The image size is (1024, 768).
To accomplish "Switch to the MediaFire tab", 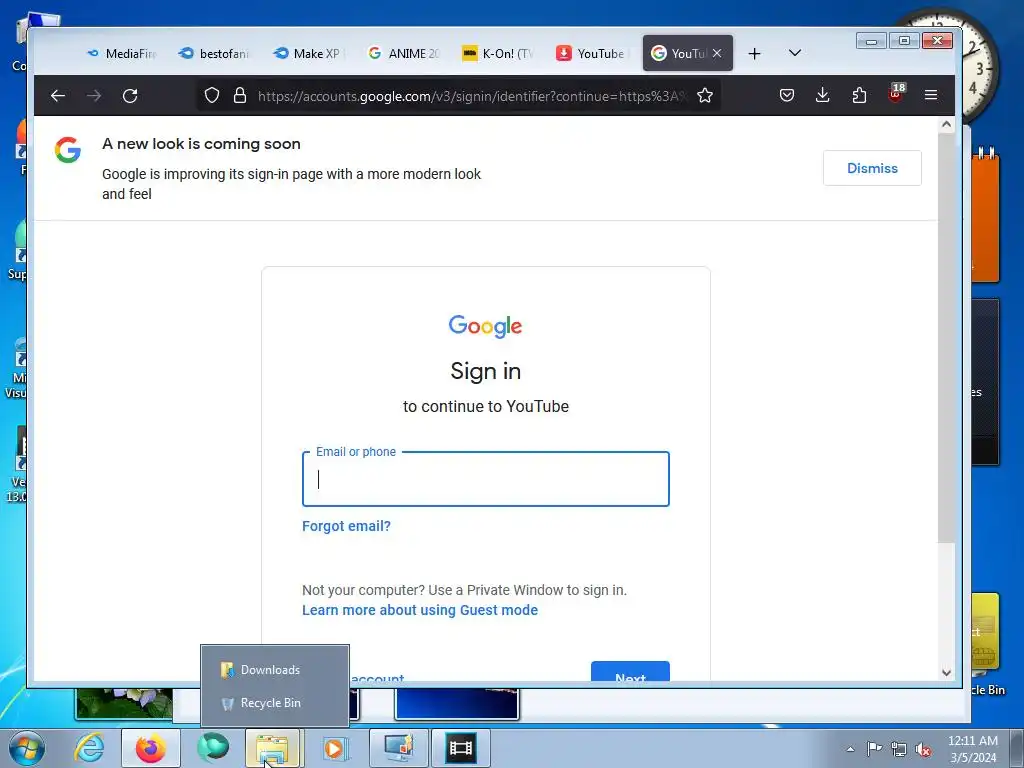I will (123, 54).
